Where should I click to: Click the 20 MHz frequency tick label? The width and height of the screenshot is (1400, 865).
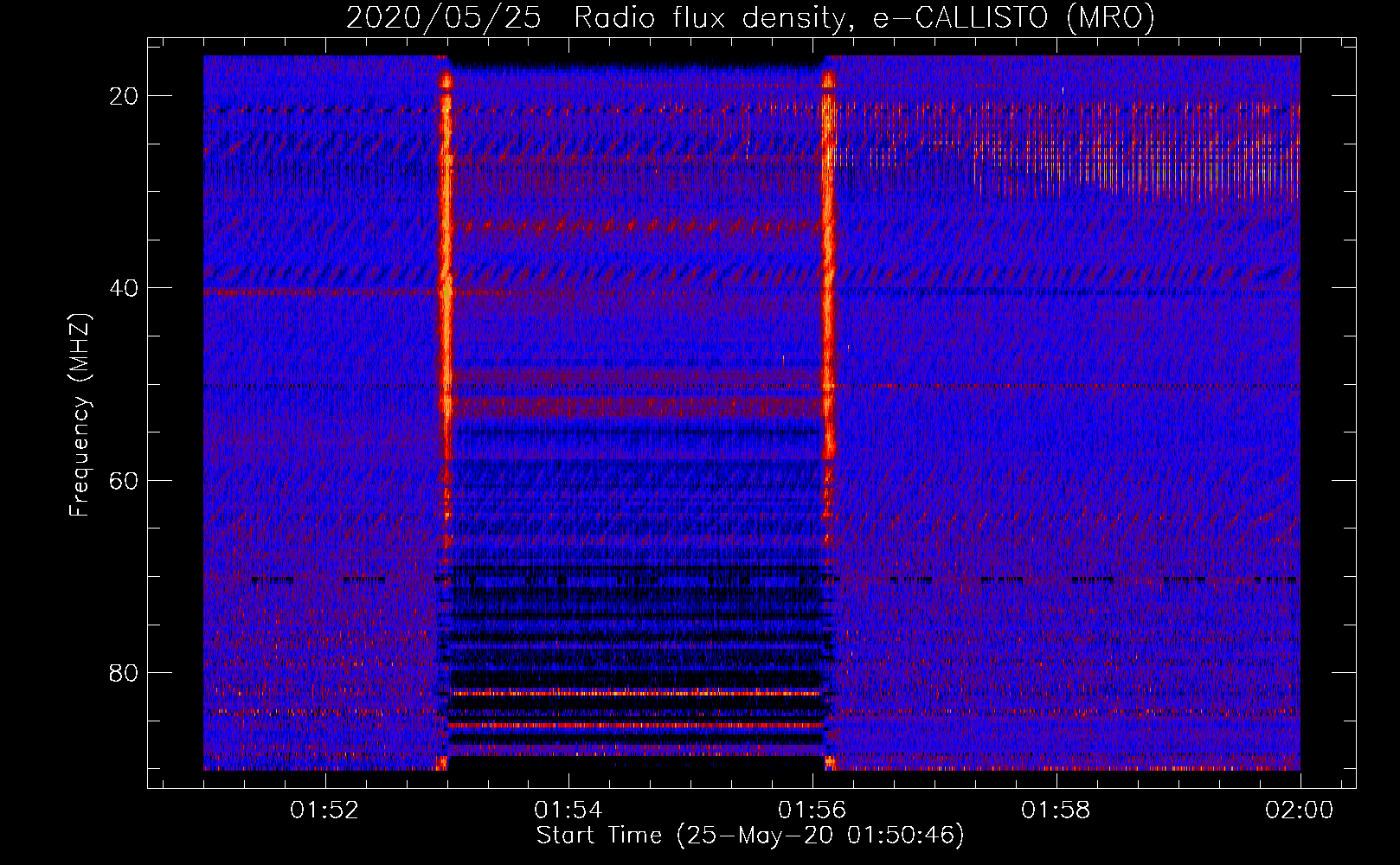[125, 96]
